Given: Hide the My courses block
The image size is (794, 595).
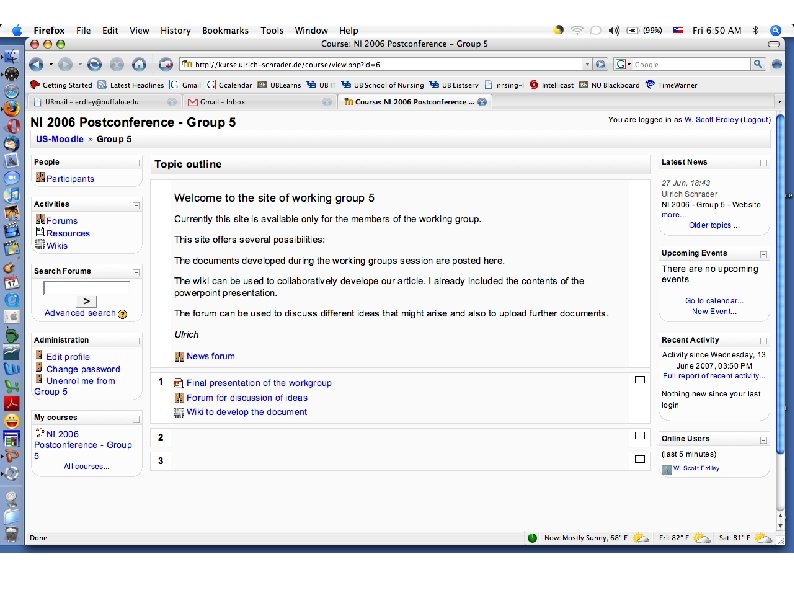Looking at the screenshot, I should coord(137,419).
